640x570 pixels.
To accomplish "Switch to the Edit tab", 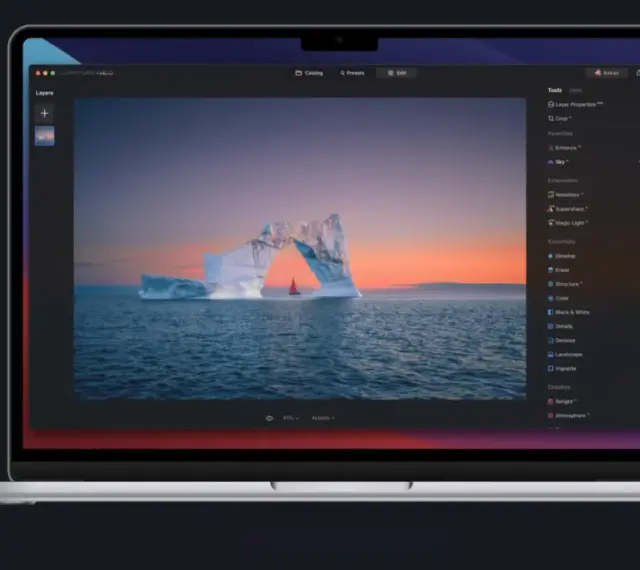I will (396, 73).
